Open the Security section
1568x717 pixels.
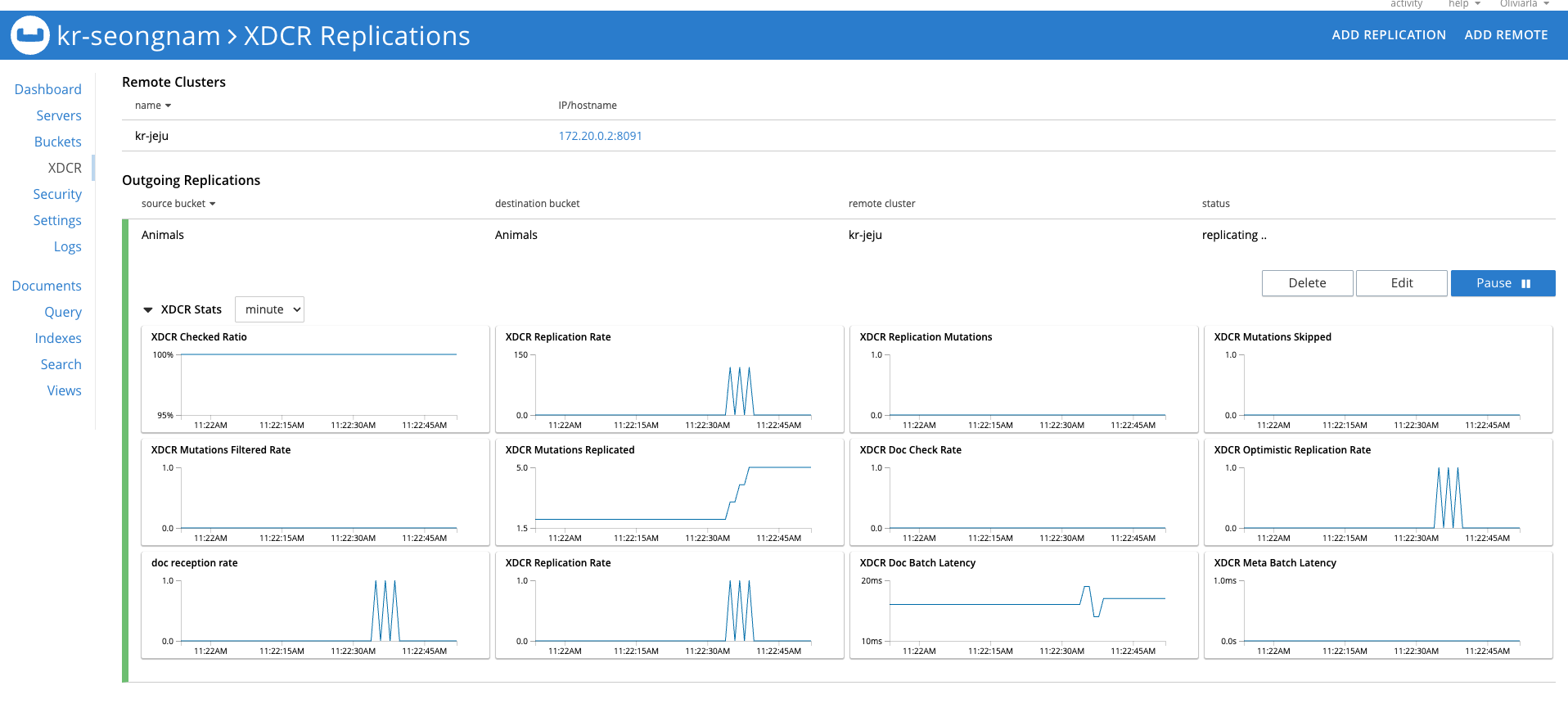(57, 194)
